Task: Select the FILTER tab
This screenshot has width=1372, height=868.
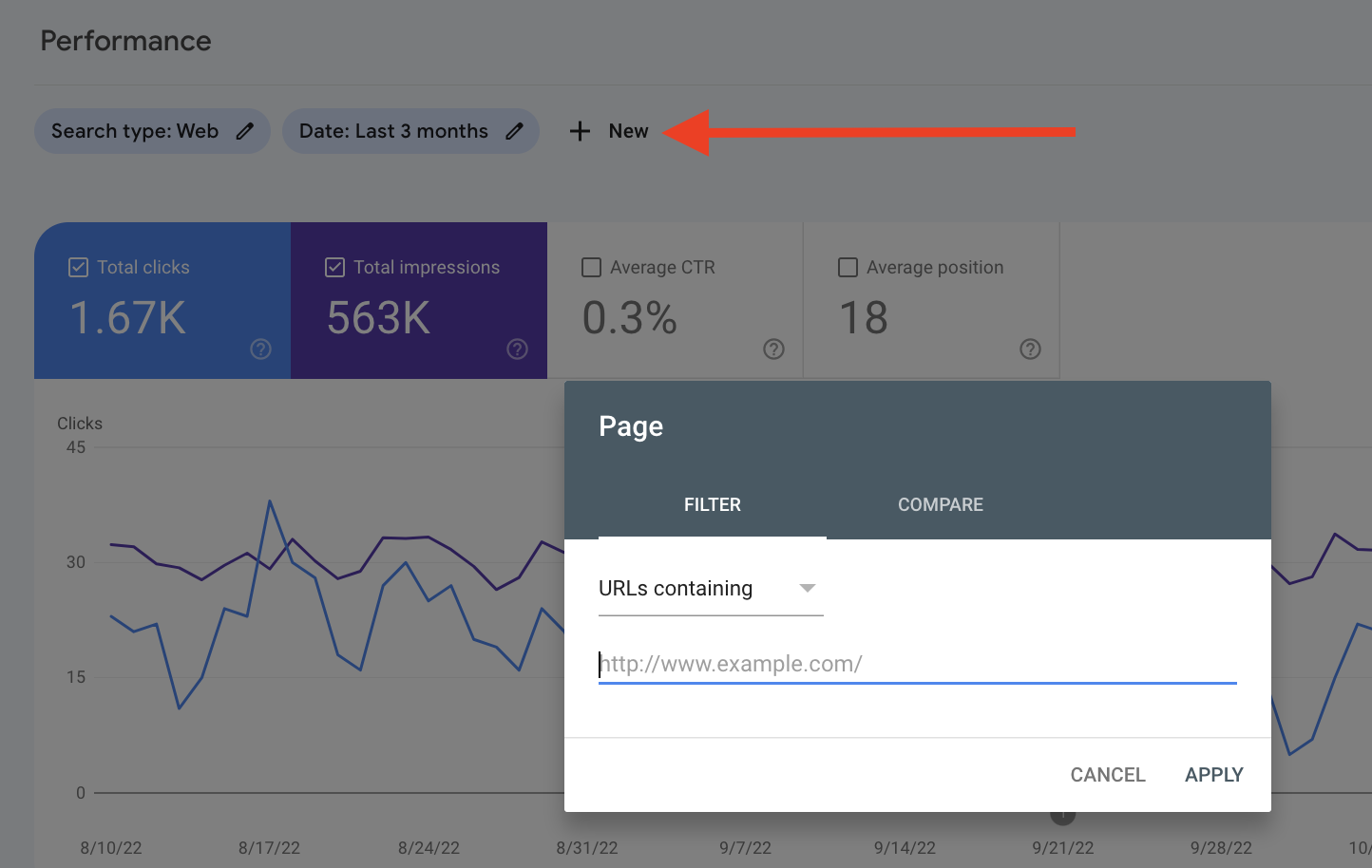Action: click(712, 505)
